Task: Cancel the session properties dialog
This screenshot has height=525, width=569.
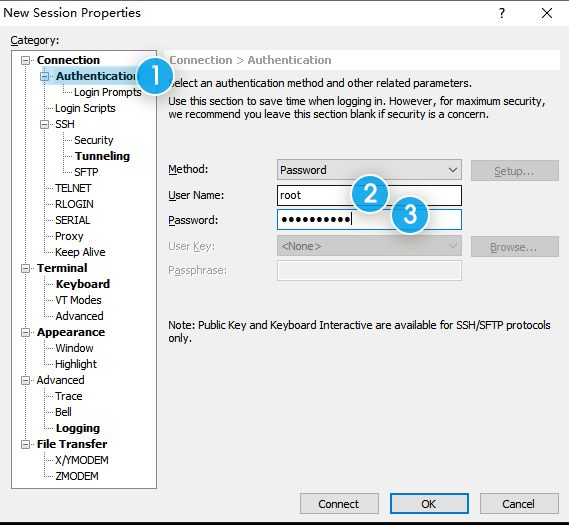Action: (x=519, y=504)
